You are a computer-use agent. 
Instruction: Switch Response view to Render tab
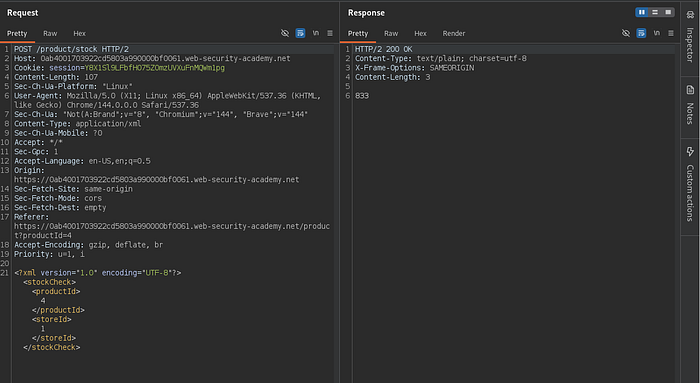454,33
